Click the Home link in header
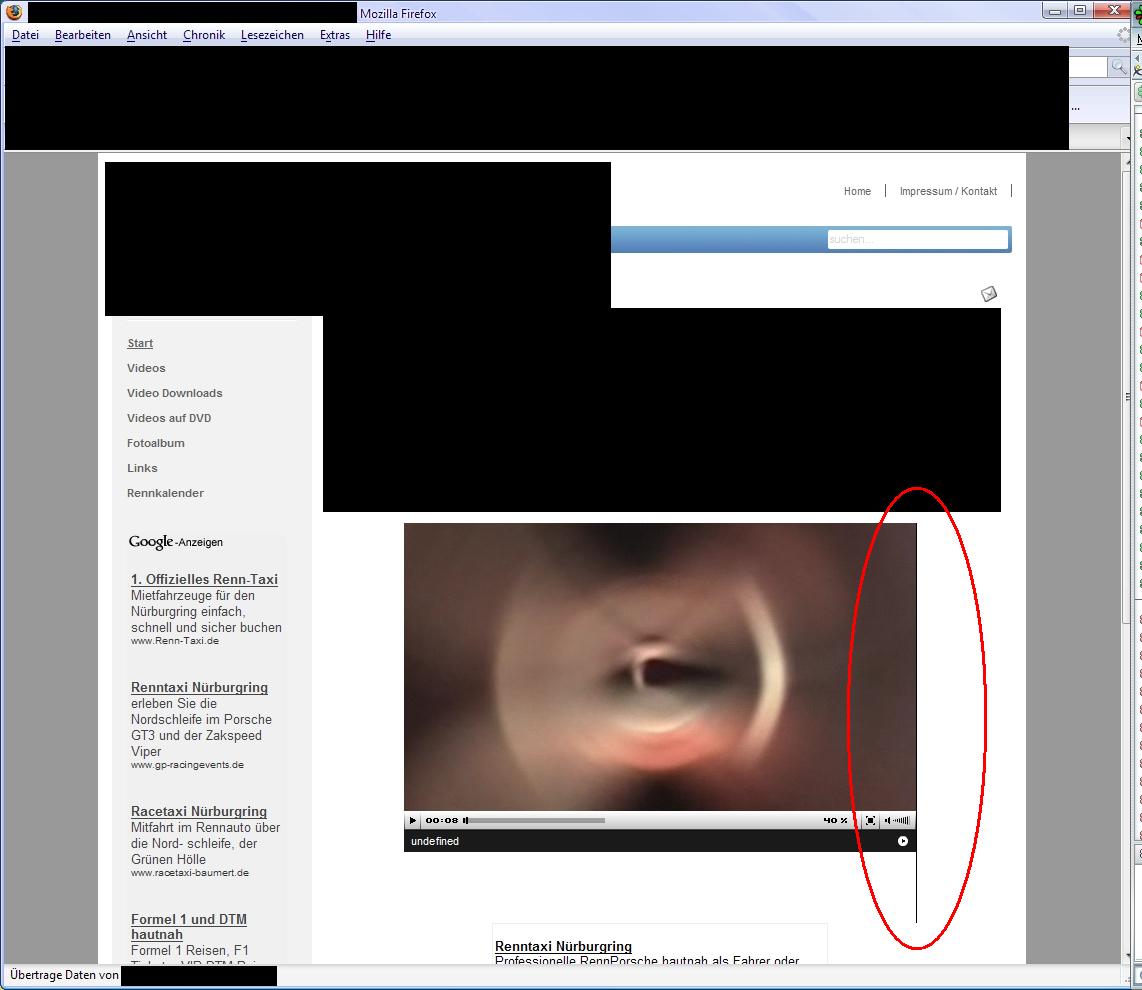Screen dimensions: 1142x990 (x=857, y=191)
